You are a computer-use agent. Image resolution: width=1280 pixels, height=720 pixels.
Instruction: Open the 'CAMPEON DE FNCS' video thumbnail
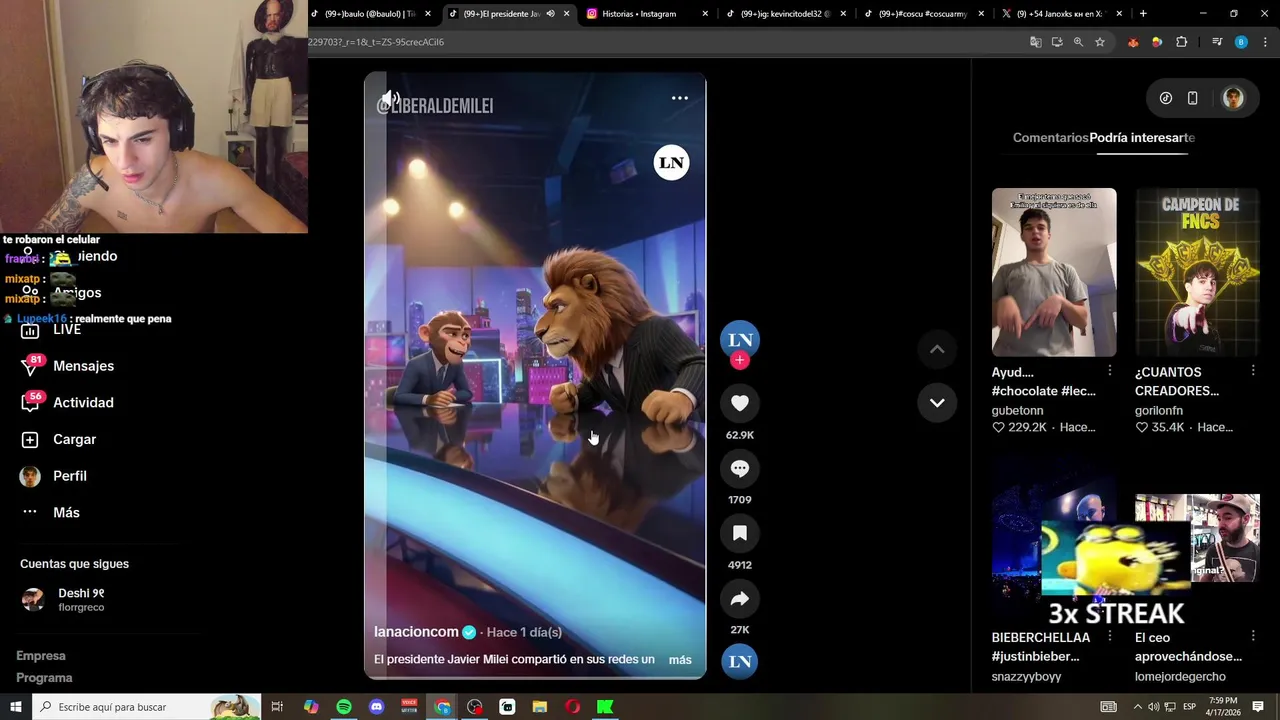point(1197,272)
